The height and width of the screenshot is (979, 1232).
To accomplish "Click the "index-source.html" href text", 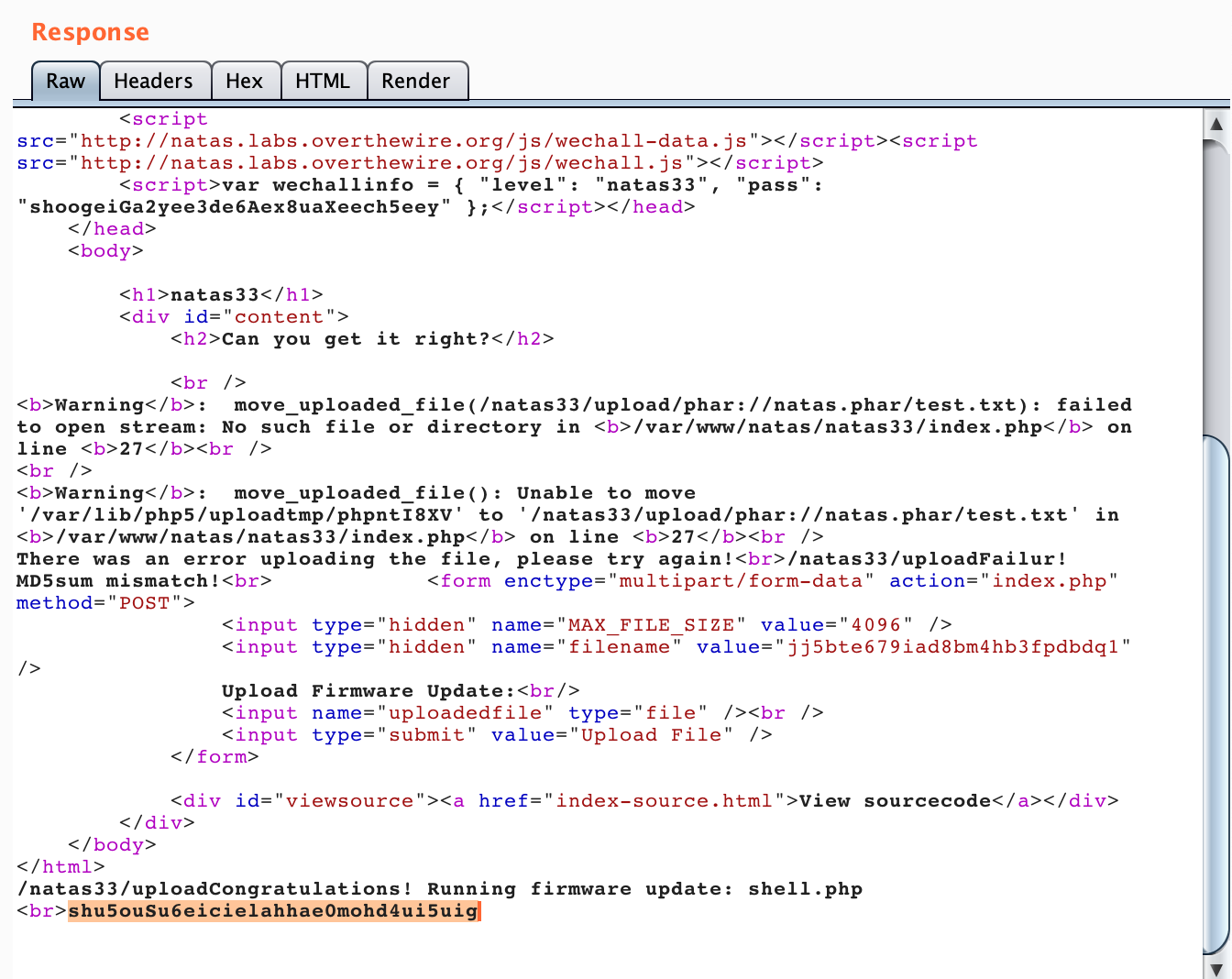I will pyautogui.click(x=664, y=801).
